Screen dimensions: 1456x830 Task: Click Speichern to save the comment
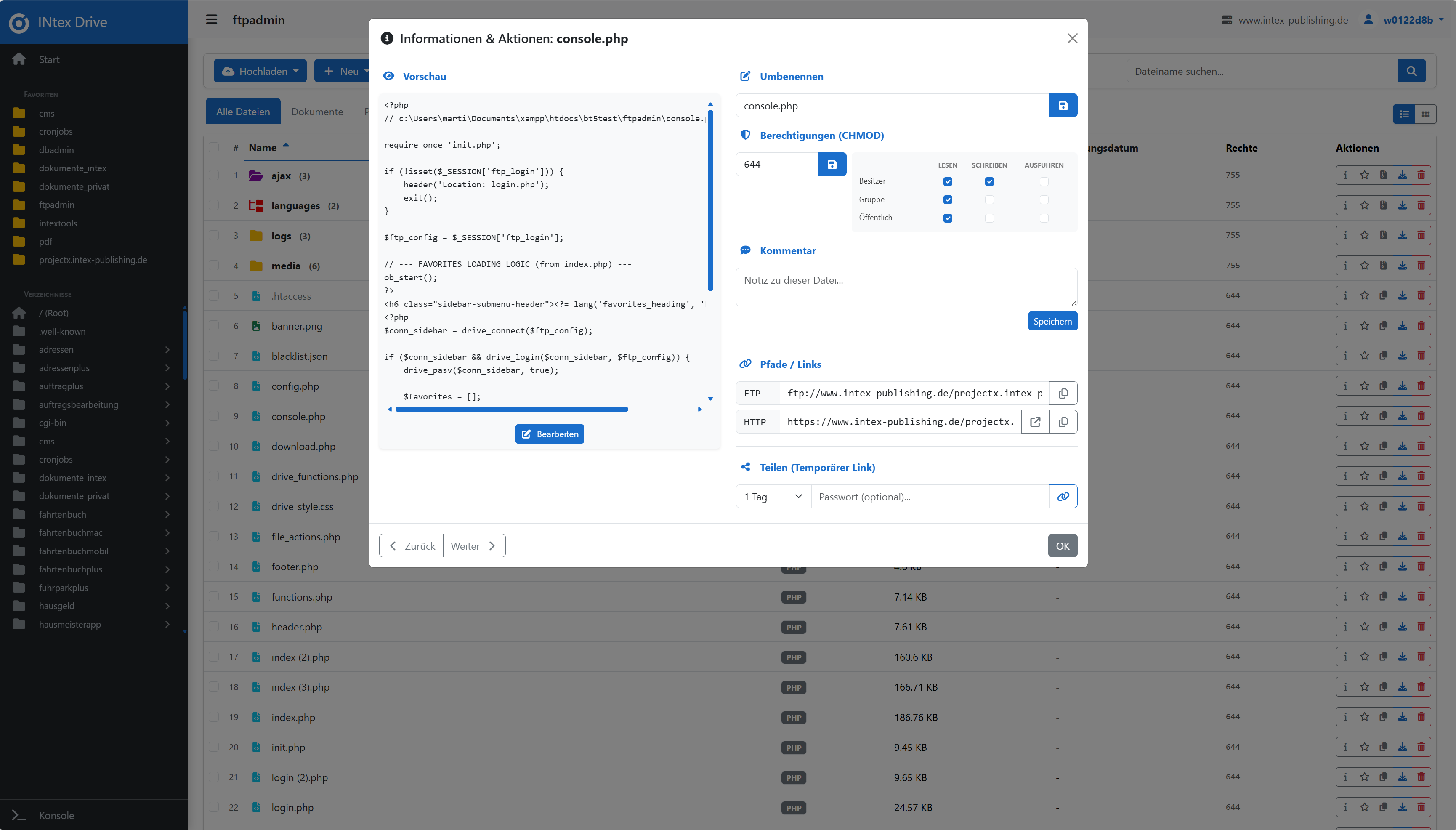point(1052,321)
